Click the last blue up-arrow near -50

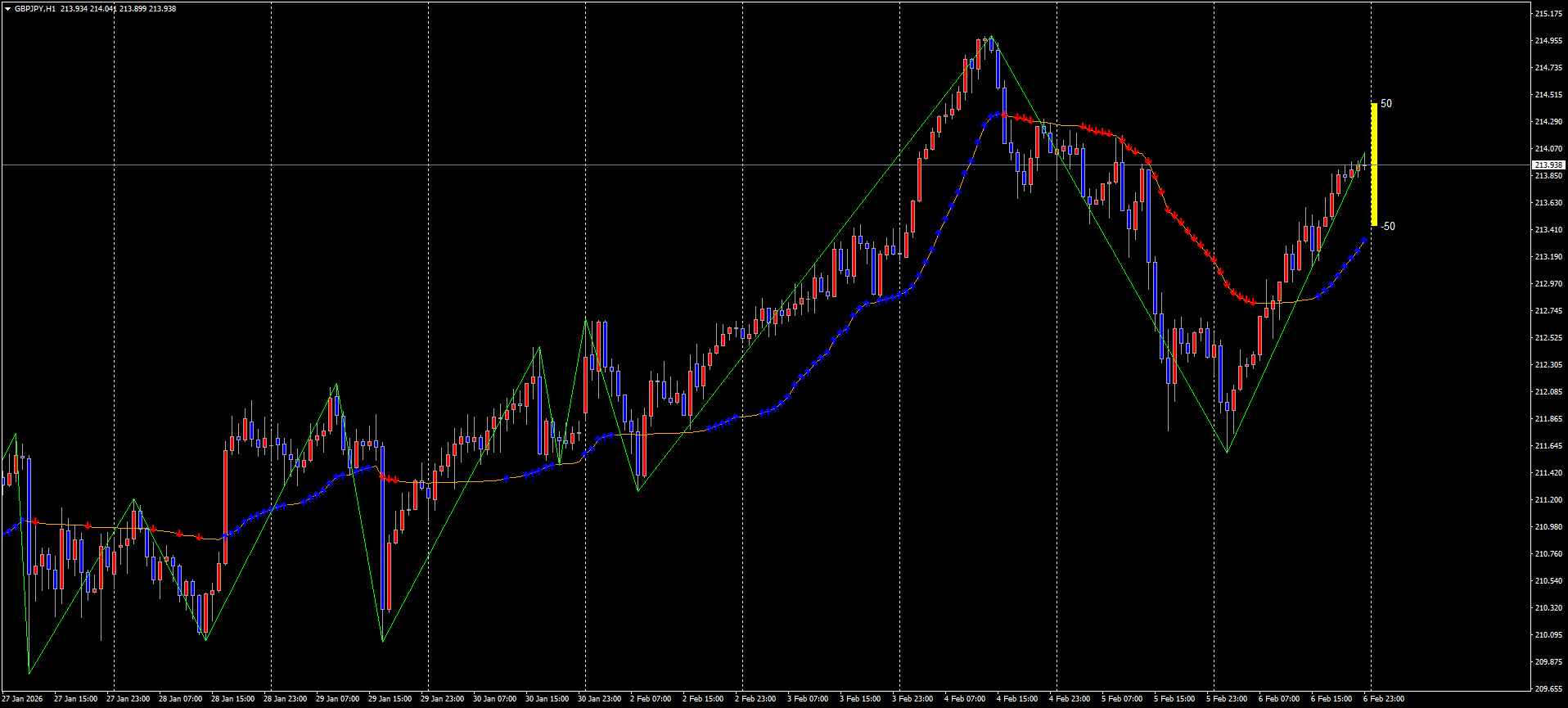pyautogui.click(x=1364, y=241)
